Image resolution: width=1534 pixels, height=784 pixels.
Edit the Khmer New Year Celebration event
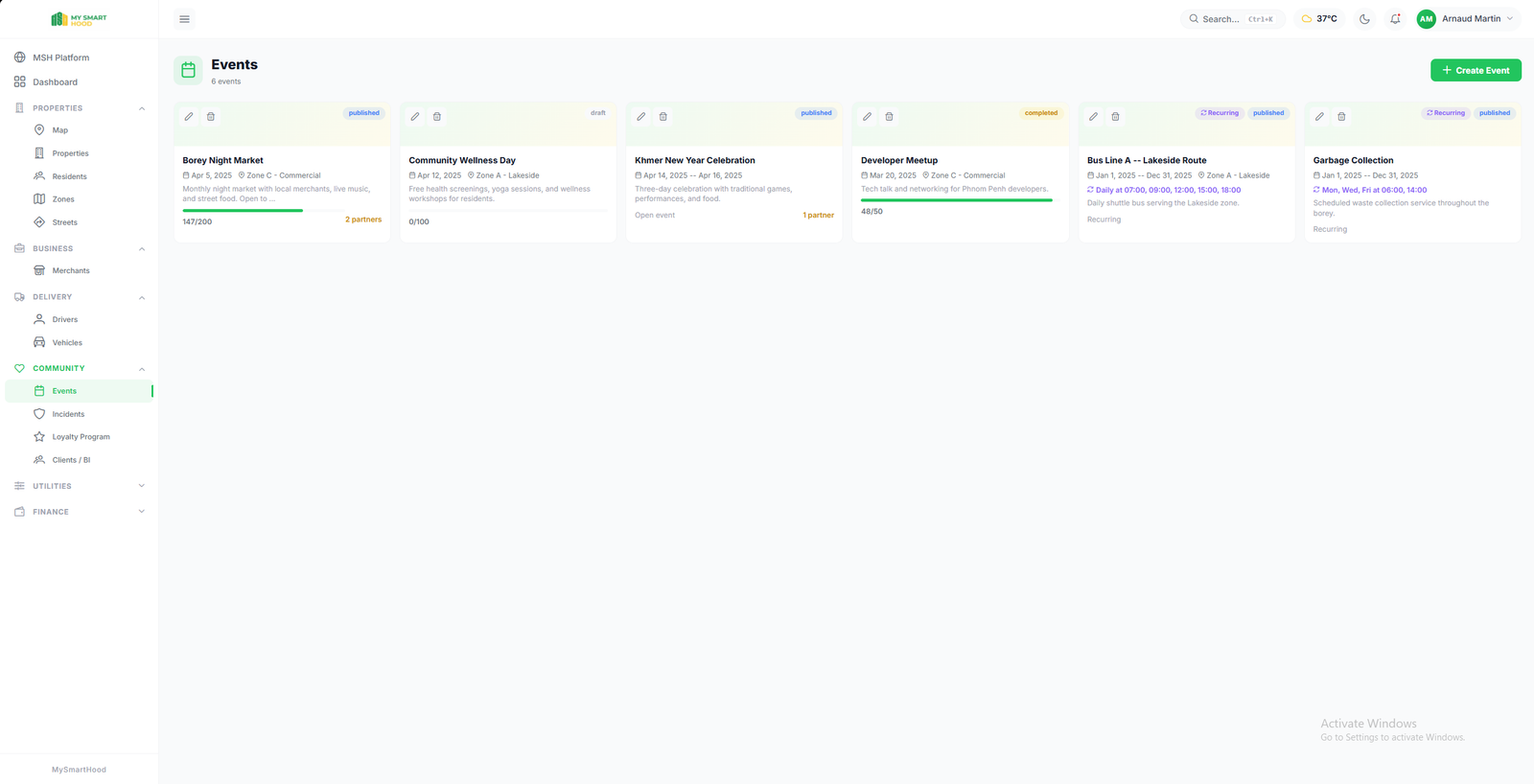pos(641,117)
